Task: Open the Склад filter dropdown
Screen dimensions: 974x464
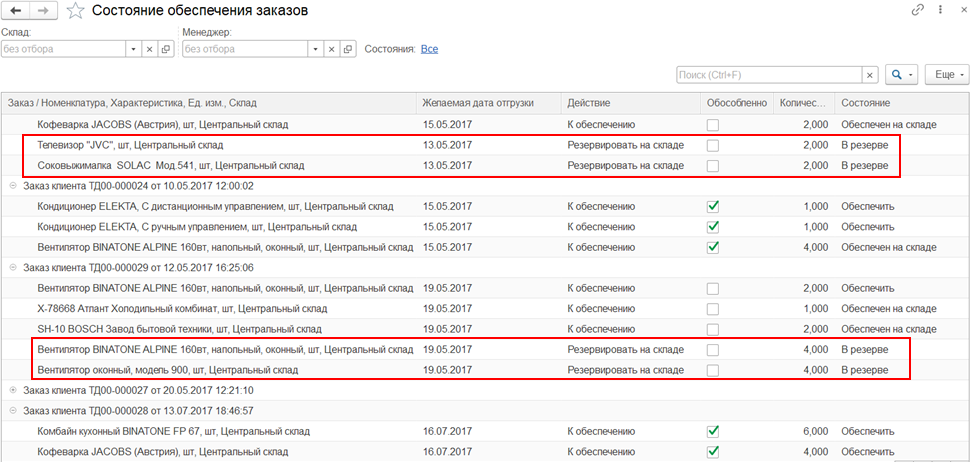Action: 133,48
